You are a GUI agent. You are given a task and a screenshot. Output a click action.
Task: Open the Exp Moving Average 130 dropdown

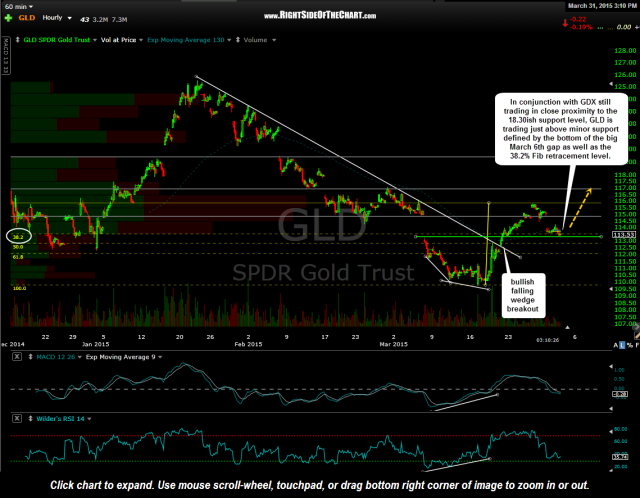tap(229, 40)
